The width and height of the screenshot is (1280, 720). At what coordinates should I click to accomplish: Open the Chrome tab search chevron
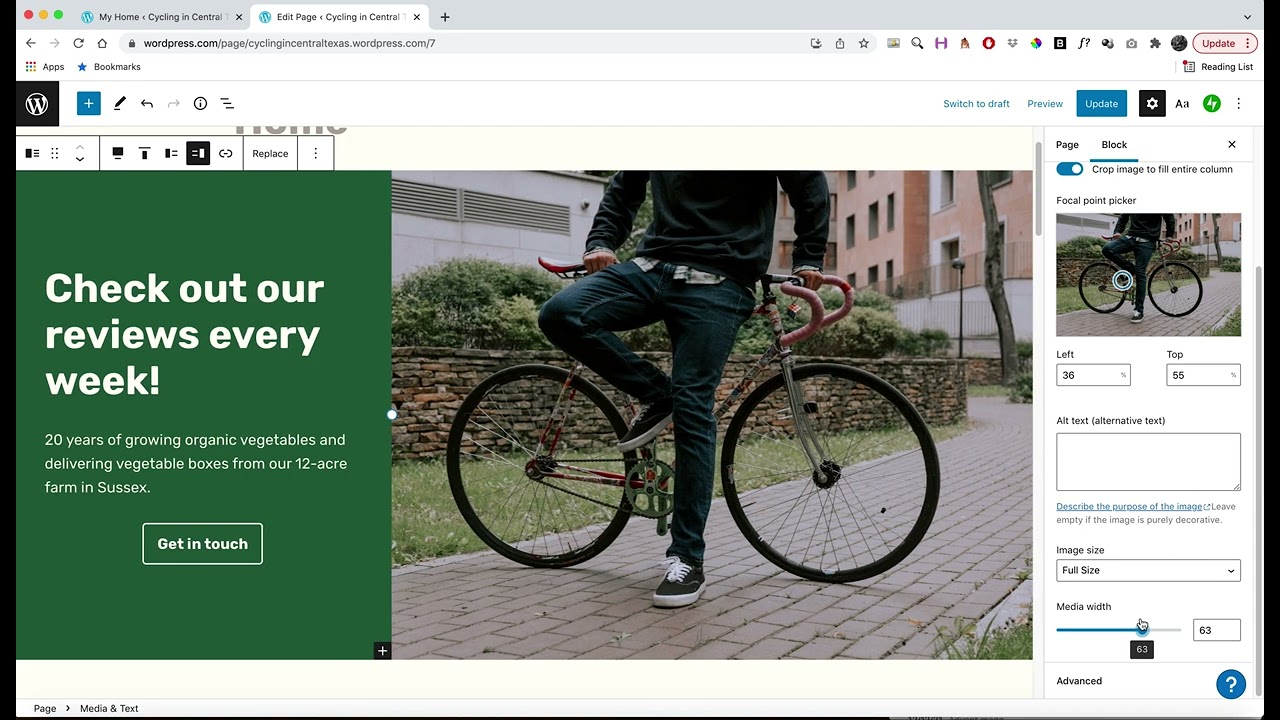(1247, 17)
